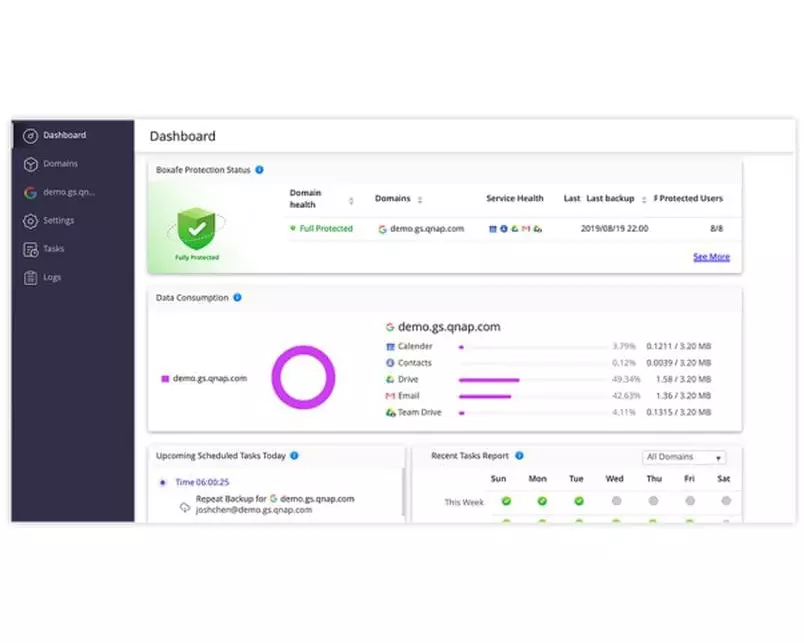Open the Domains section in sidebar
This screenshot has height=643, width=804.
point(30,164)
